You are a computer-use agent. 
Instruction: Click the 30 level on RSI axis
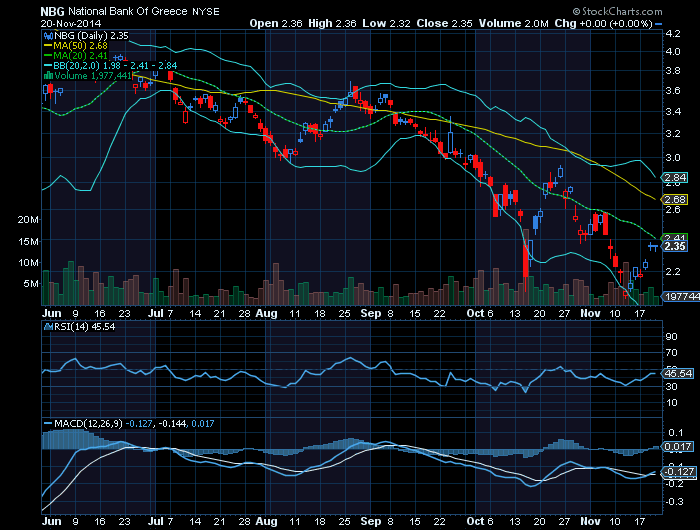[671, 387]
